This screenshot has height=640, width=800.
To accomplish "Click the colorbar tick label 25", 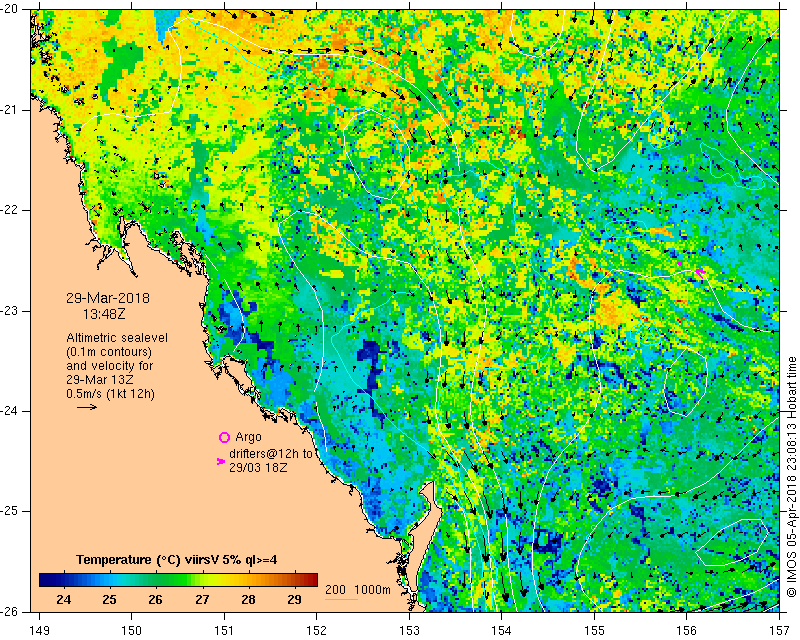I will pos(109,600).
